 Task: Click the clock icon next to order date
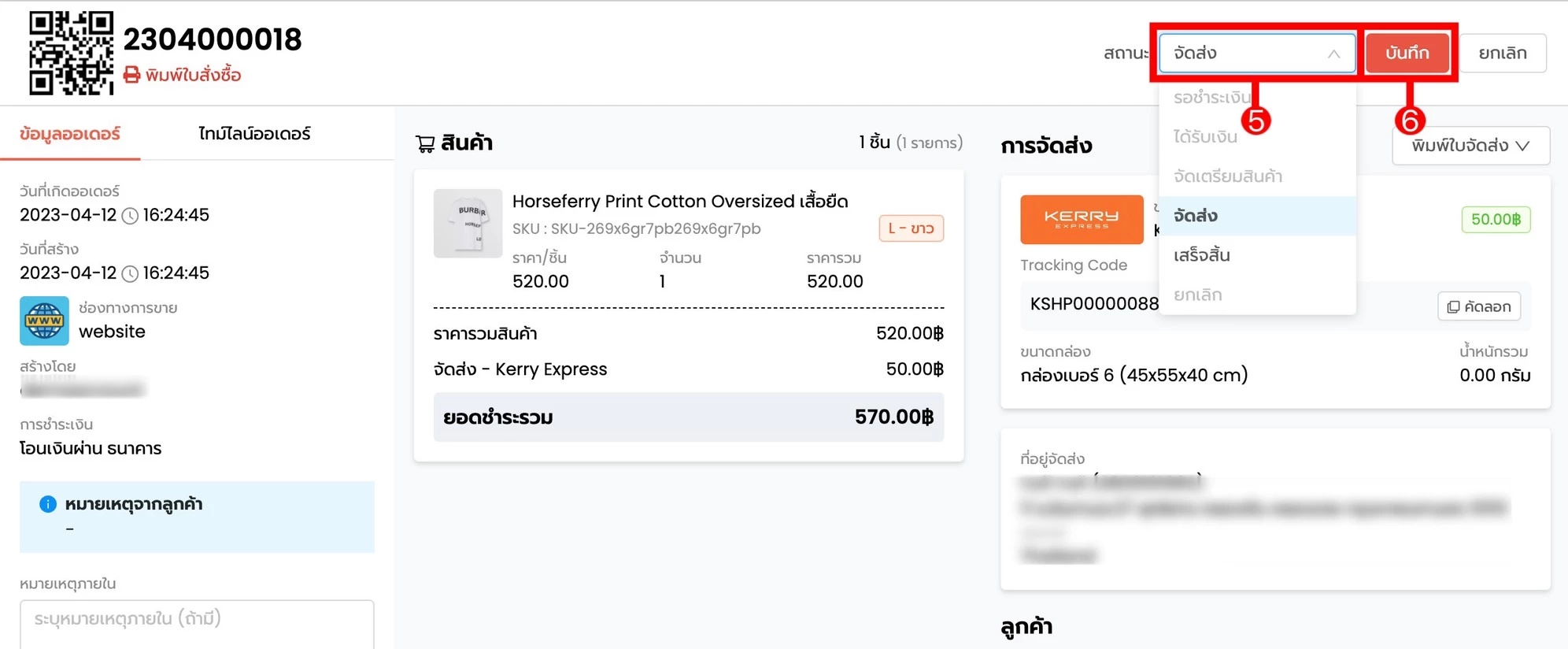pyautogui.click(x=130, y=216)
